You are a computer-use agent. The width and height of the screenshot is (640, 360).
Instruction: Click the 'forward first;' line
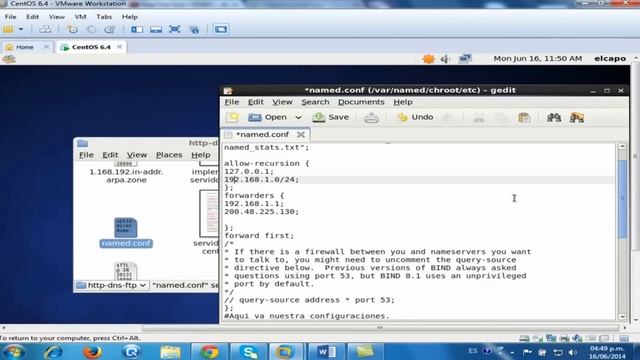(x=259, y=236)
